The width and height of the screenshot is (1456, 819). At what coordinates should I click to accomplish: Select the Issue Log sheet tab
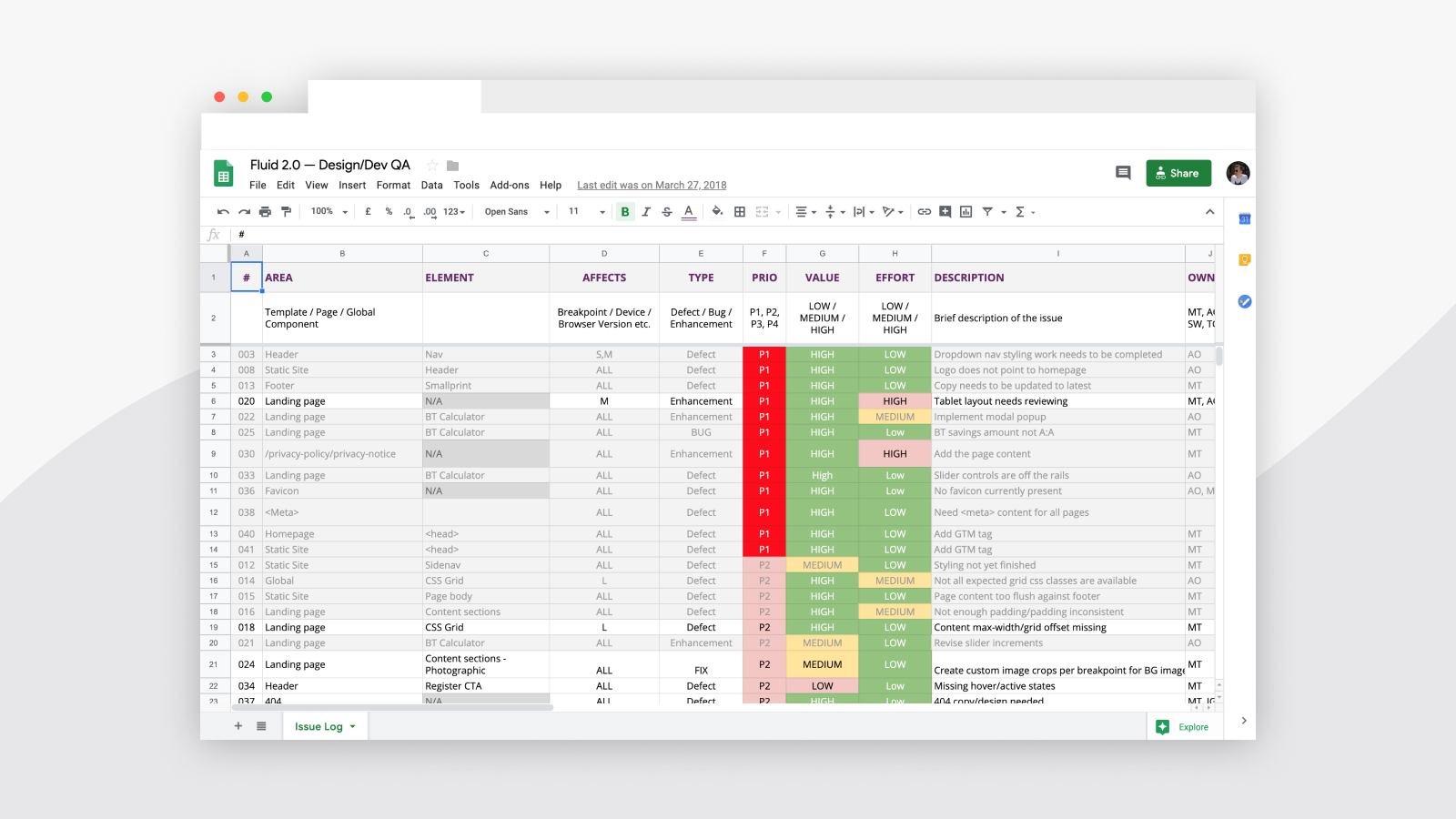(x=325, y=726)
